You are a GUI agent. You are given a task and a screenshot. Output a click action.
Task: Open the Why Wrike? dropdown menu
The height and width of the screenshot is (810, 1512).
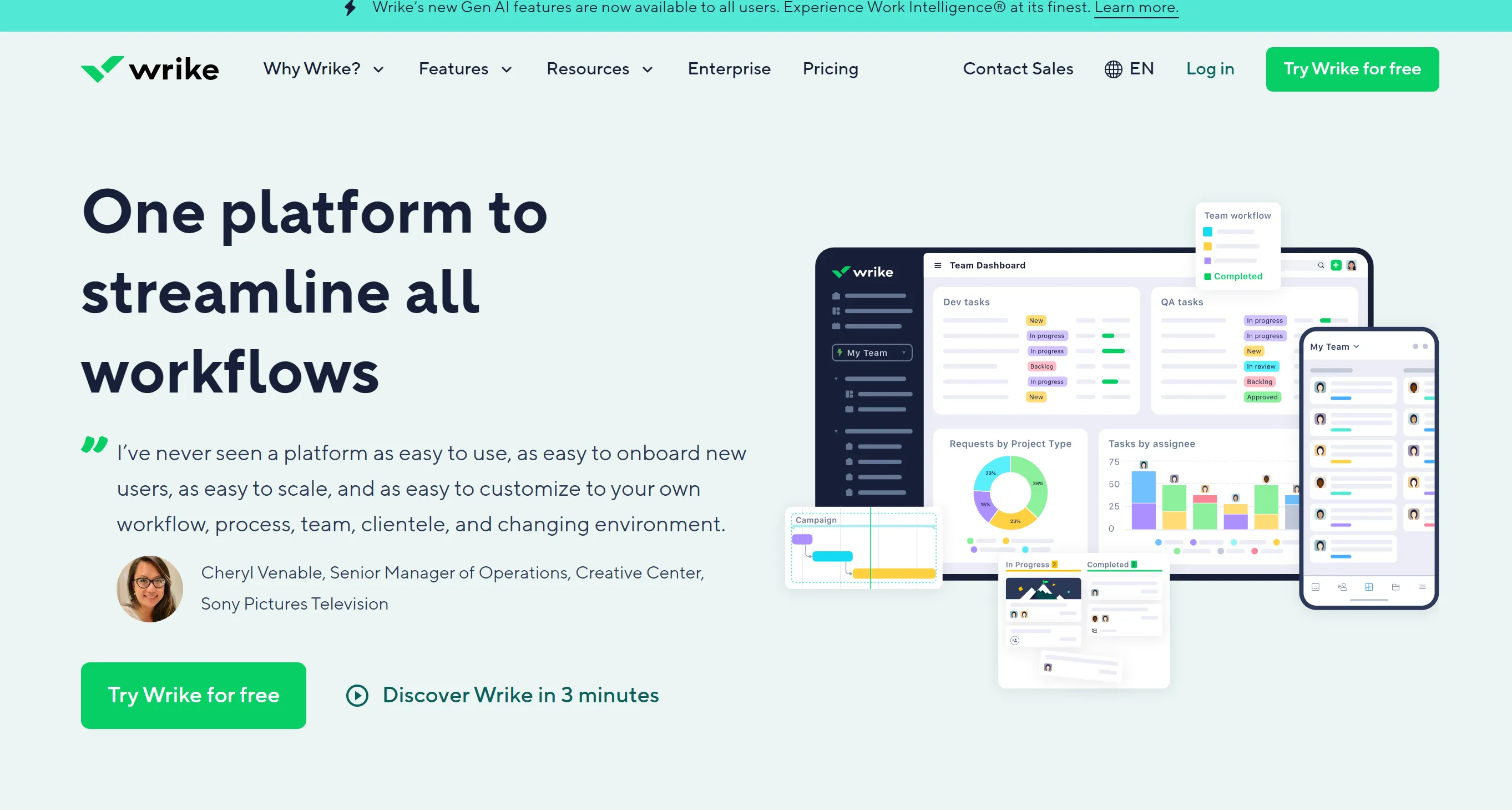tap(323, 69)
